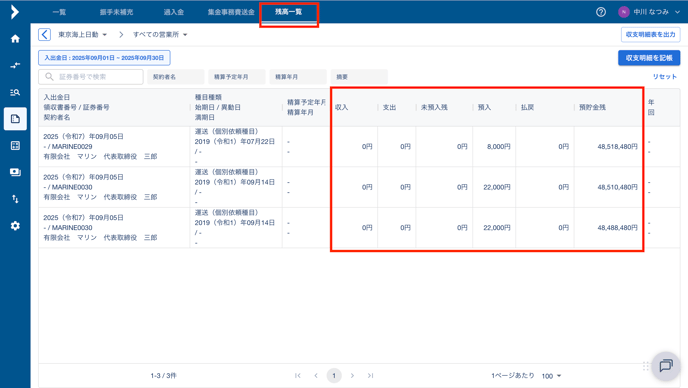Screen dimensions: 688x388
Task: Switch to 残高一覧 tab
Action: [x=289, y=12]
